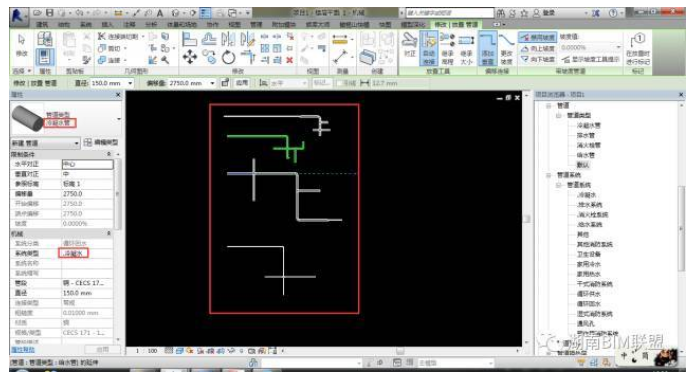The image size is (690, 375).
Task: Click Edit Type (编辑类型) button
Action: (x=101, y=143)
